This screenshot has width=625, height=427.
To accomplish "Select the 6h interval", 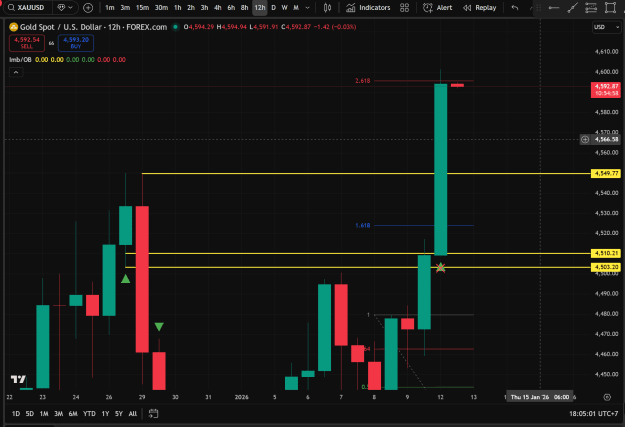I will pos(231,8).
